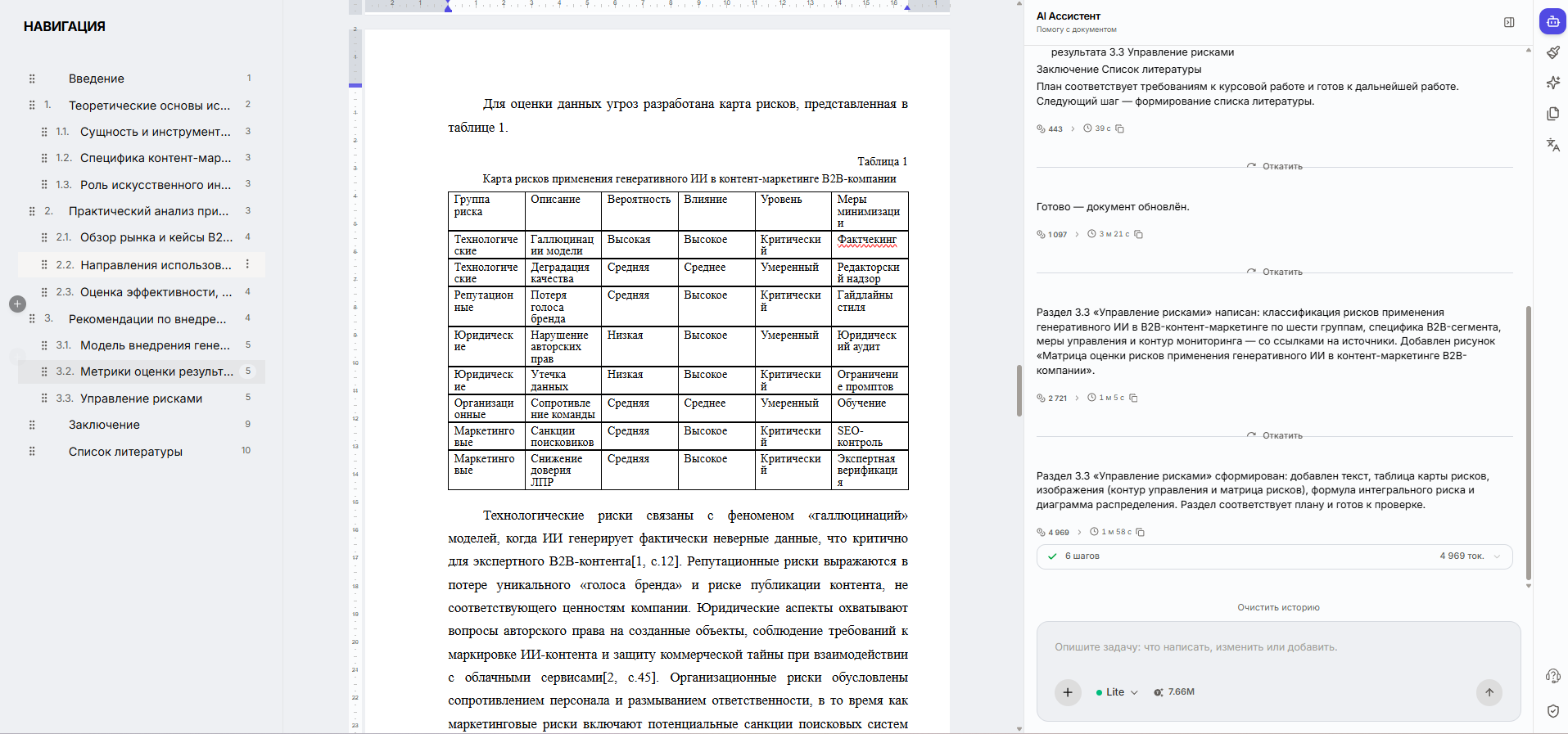
Task: Click drag handle of Теоретические основы row
Action: [32, 105]
